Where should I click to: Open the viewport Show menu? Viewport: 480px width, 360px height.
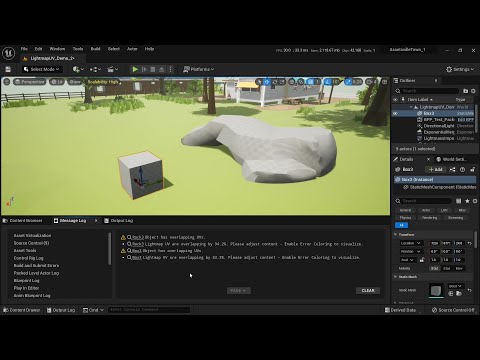point(75,82)
